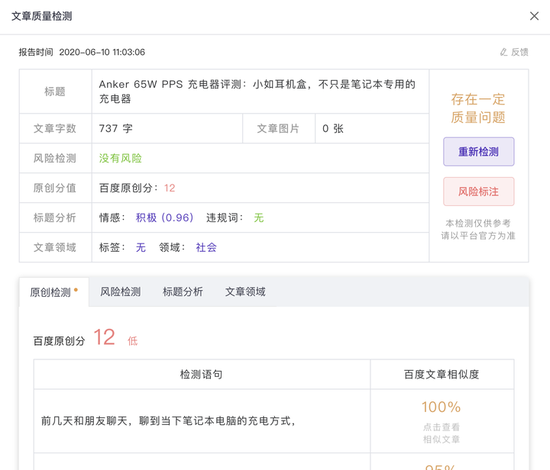
Task: Switch to the 标题分析 tab
Action: click(183, 292)
